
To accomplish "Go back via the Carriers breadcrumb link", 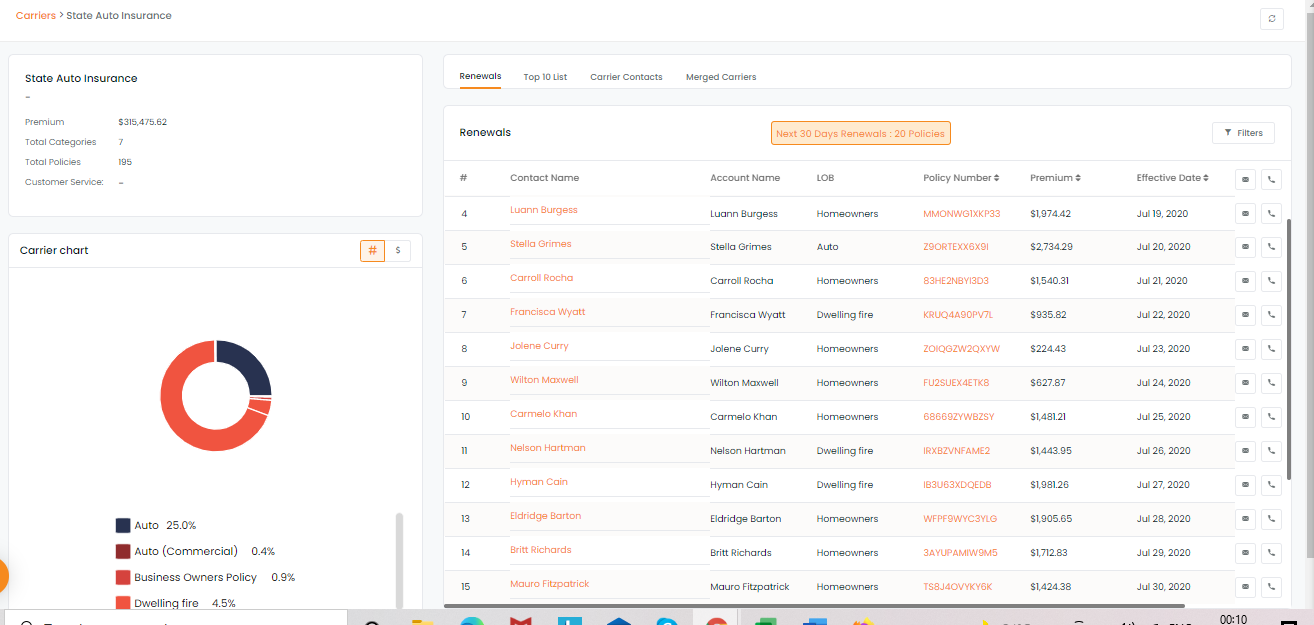I will (36, 16).
